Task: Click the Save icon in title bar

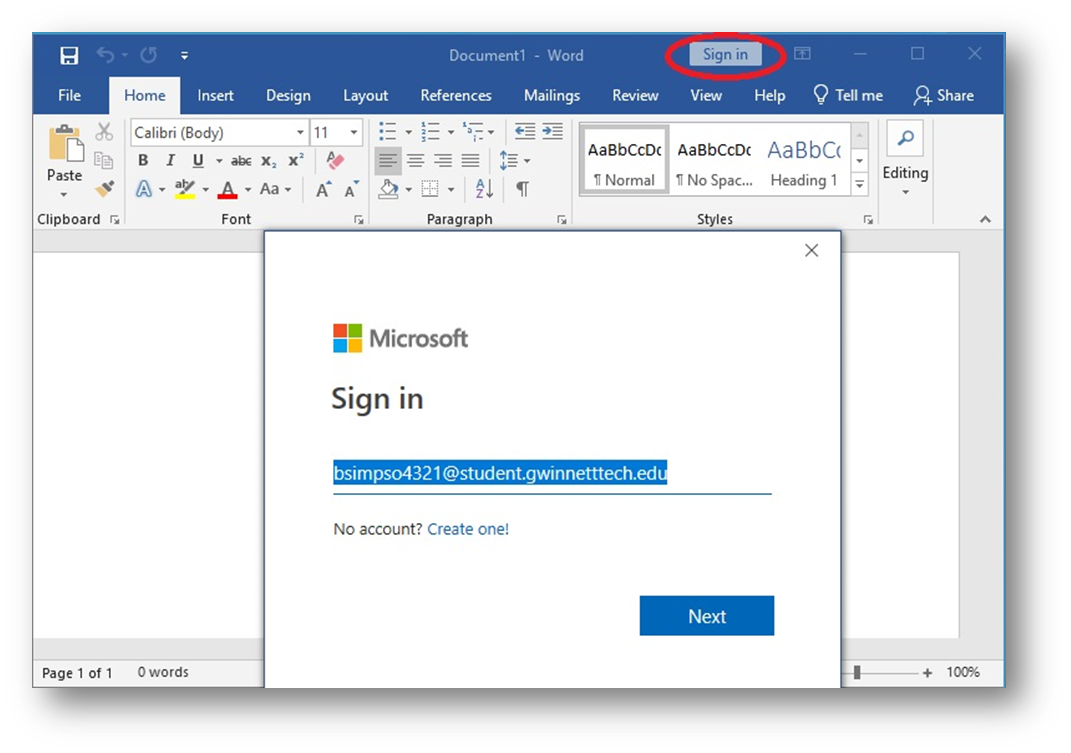Action: point(69,55)
